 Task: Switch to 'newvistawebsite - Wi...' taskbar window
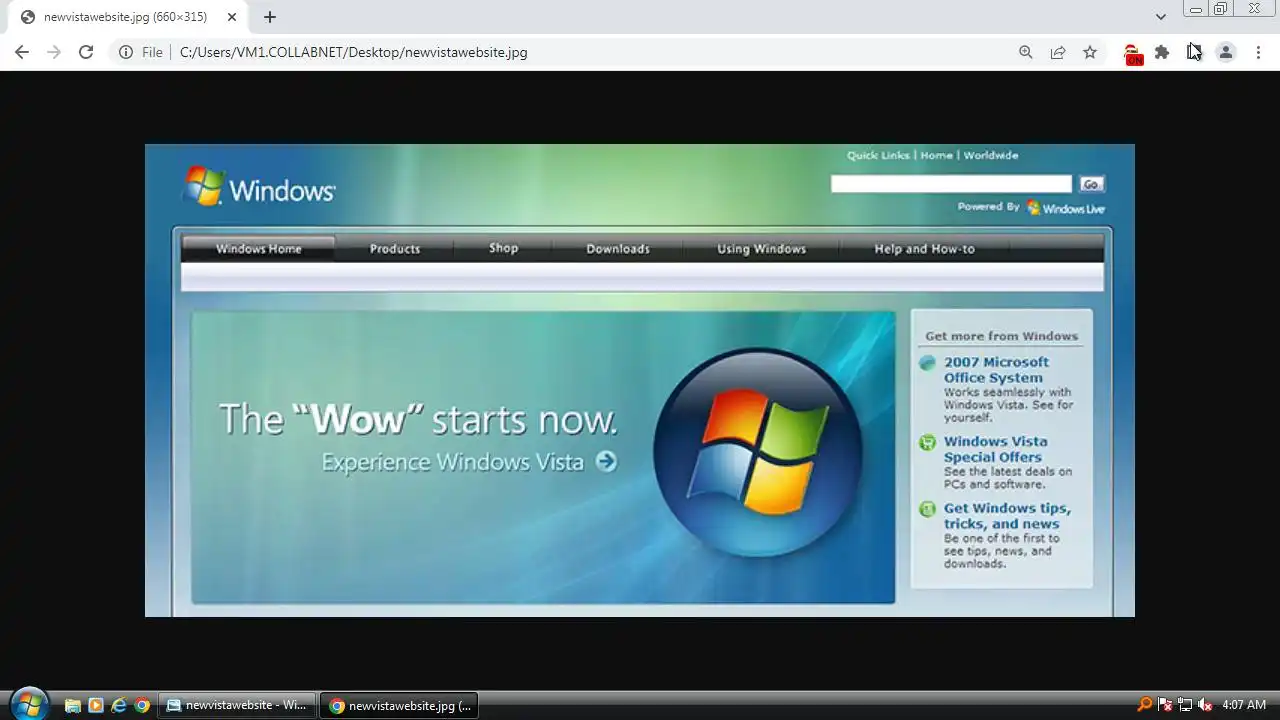coord(238,705)
